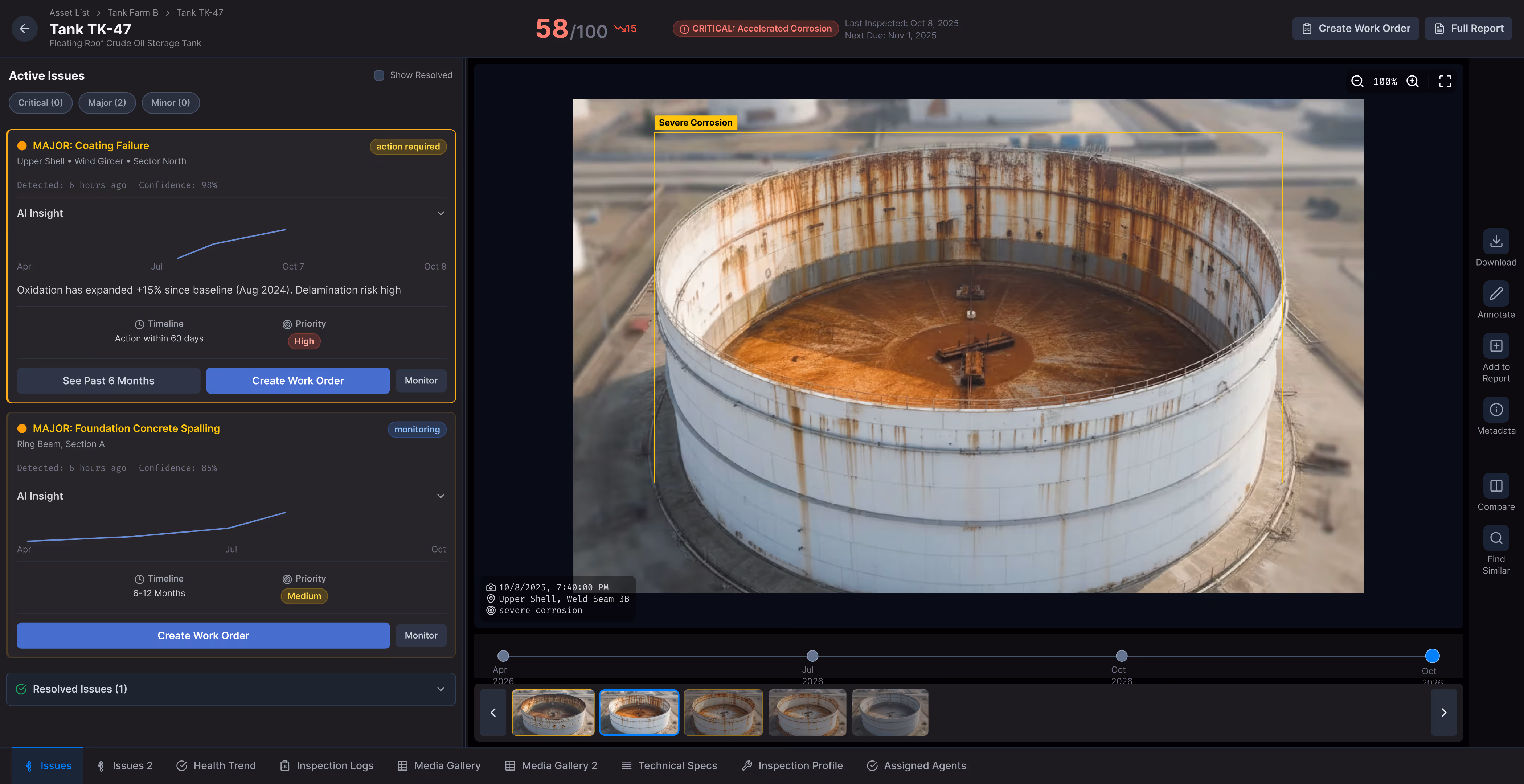This screenshot has width=1524, height=784.
Task: Select the second highlighted tank thumbnail
Action: pyautogui.click(x=639, y=713)
